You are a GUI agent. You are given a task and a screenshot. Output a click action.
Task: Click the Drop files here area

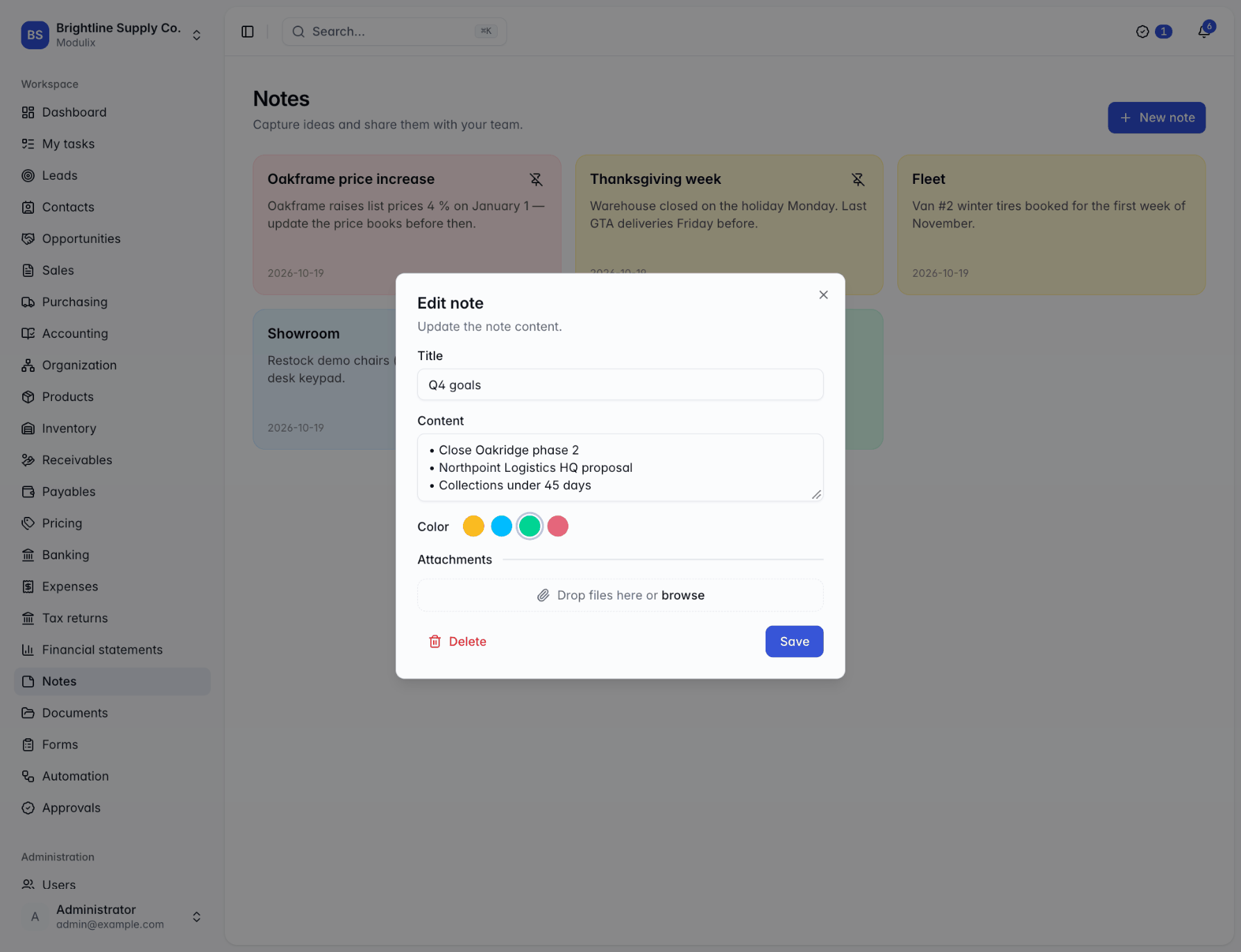coord(620,595)
